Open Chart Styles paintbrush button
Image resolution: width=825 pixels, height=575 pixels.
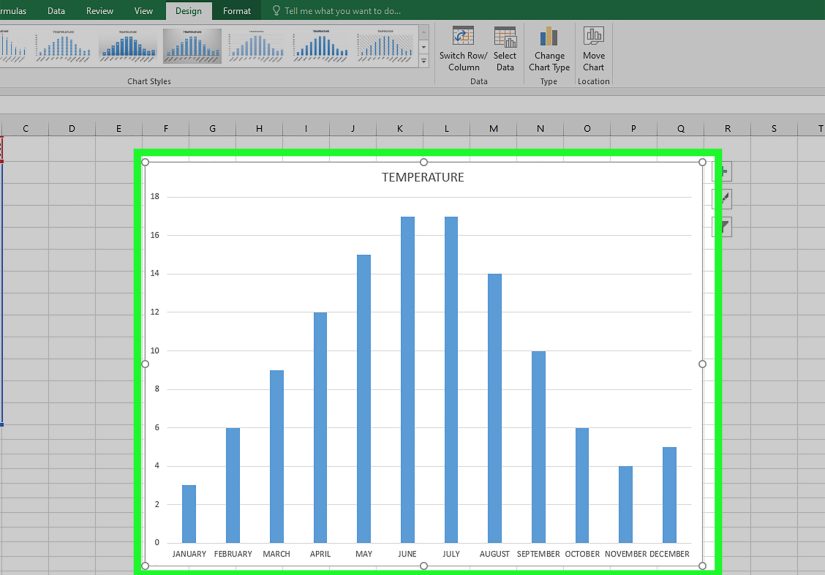[x=723, y=199]
